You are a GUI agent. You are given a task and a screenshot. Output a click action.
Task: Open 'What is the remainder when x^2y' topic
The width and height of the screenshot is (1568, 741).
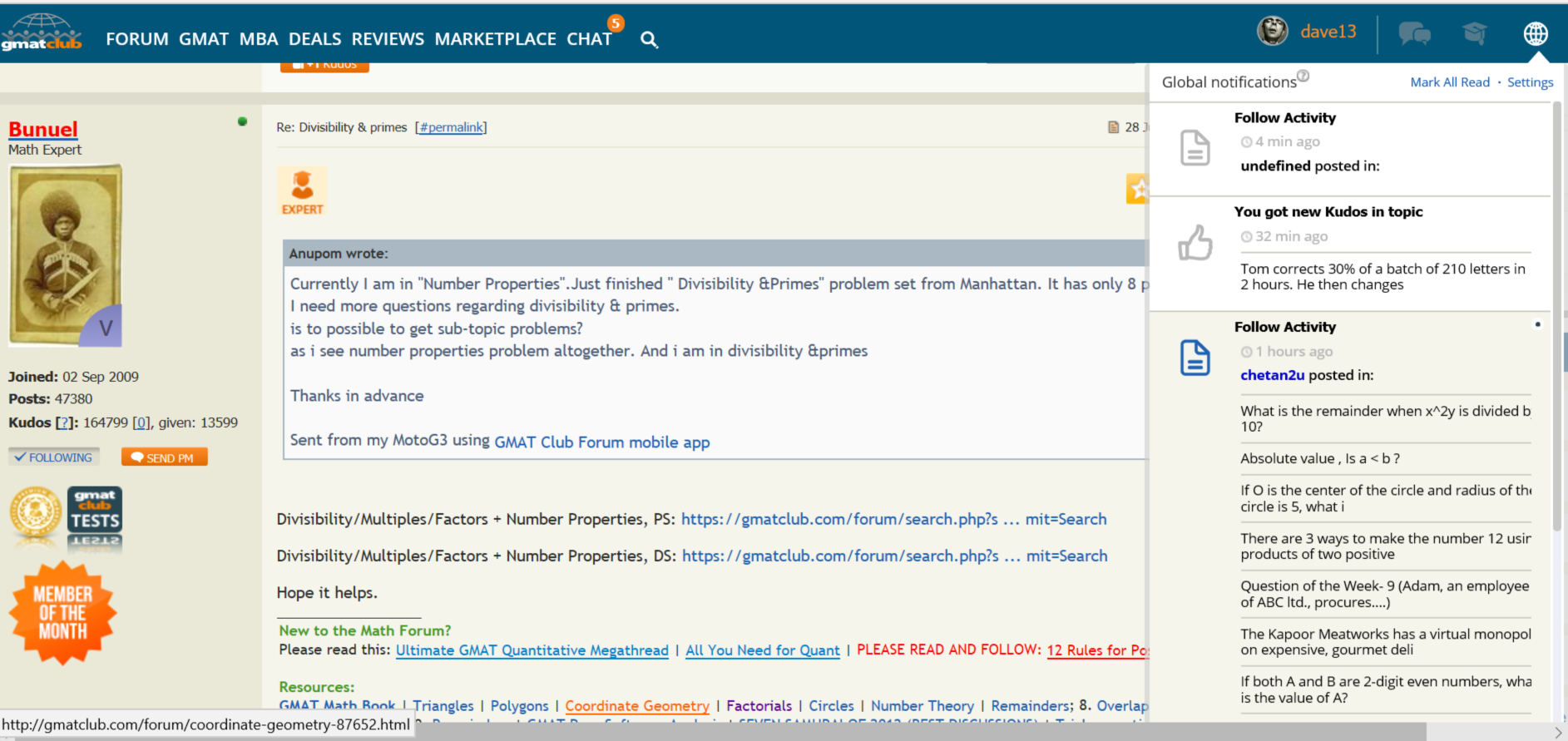[1386, 419]
